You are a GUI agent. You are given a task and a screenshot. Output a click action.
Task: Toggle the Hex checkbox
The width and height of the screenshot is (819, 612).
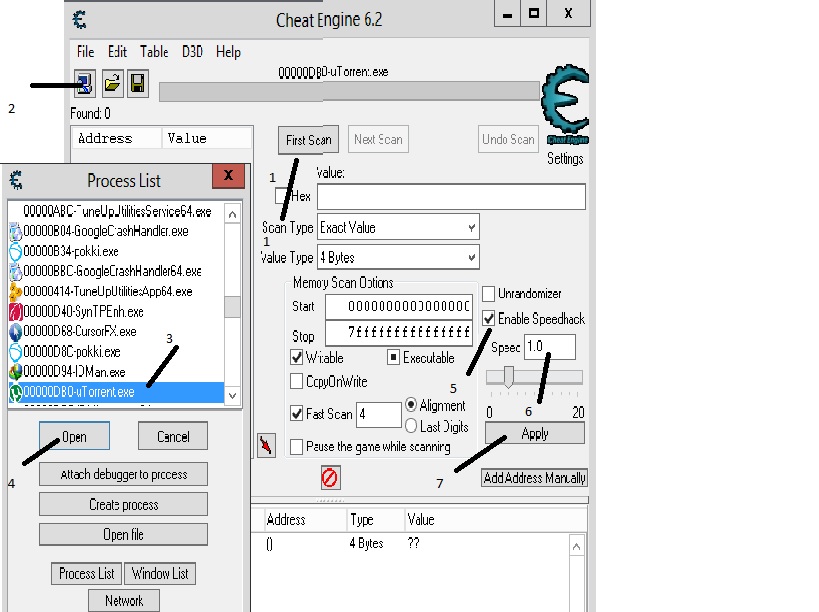(281, 196)
